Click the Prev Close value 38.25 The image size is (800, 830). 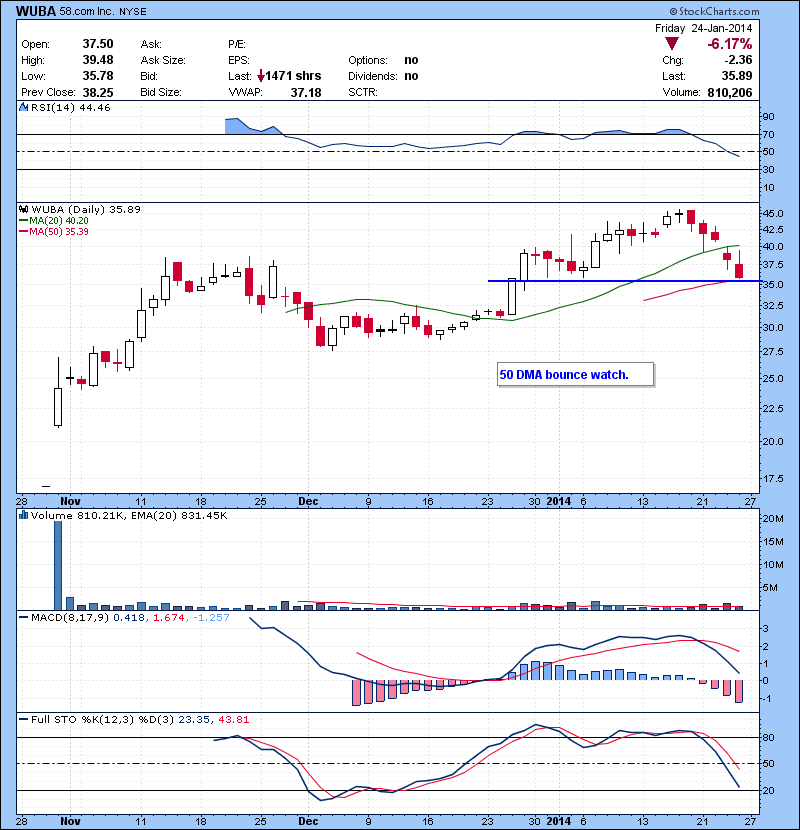click(x=98, y=93)
